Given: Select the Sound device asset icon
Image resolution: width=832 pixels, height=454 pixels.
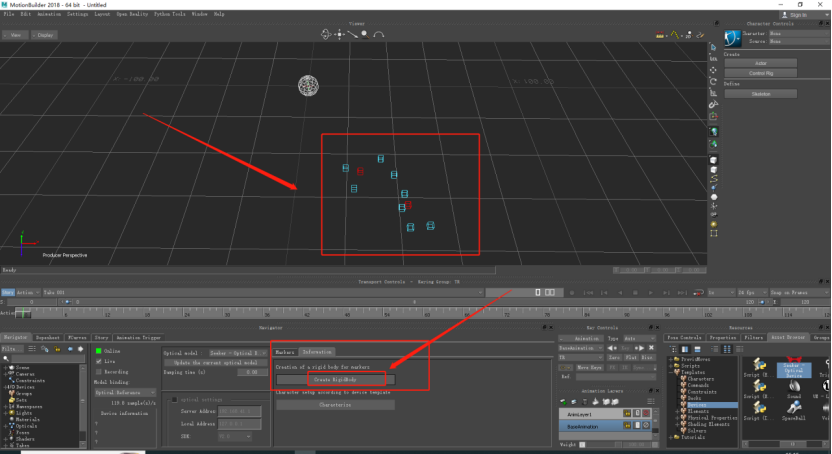Looking at the screenshot, I should 794,386.
